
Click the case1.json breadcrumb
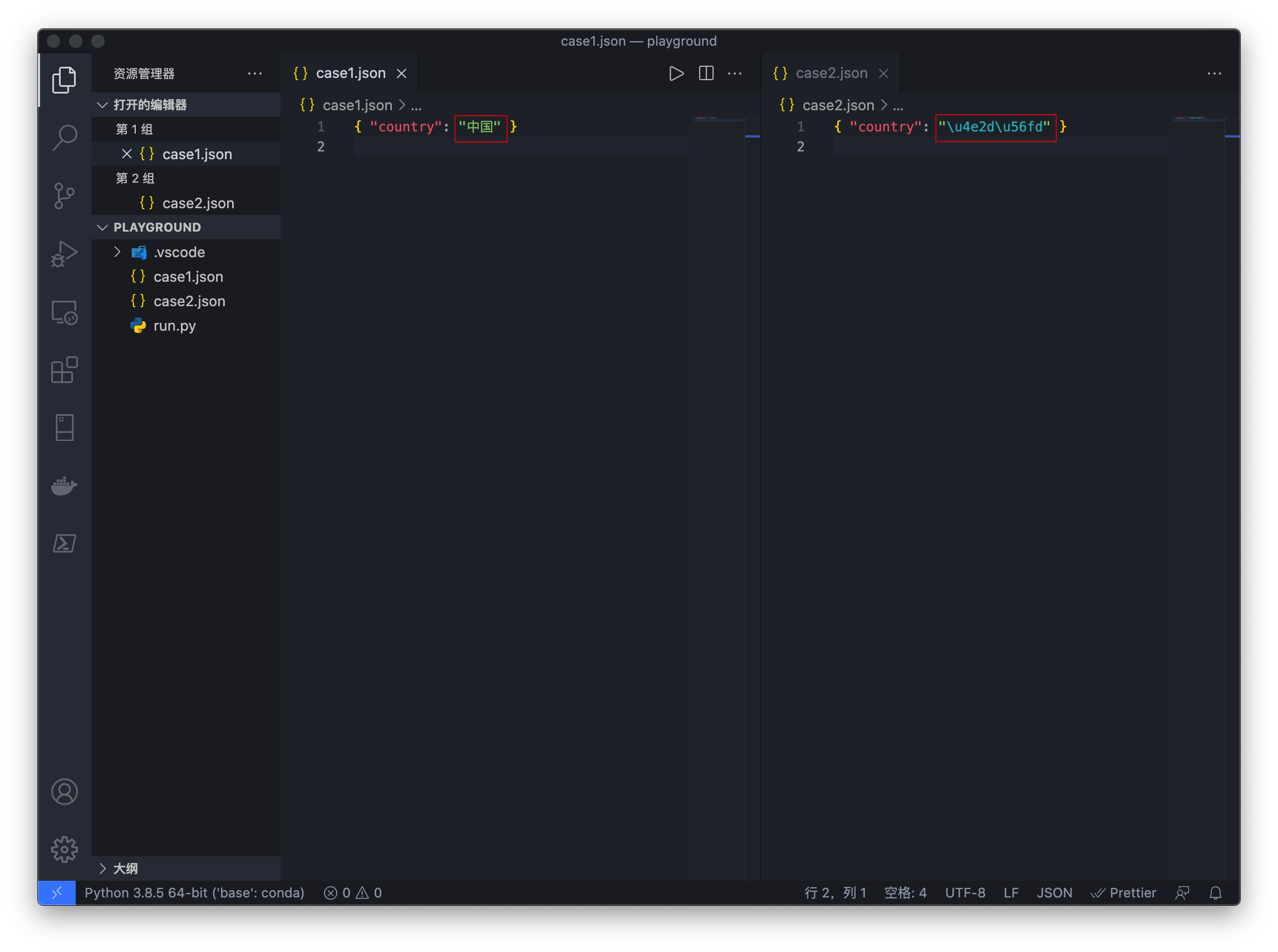click(357, 105)
